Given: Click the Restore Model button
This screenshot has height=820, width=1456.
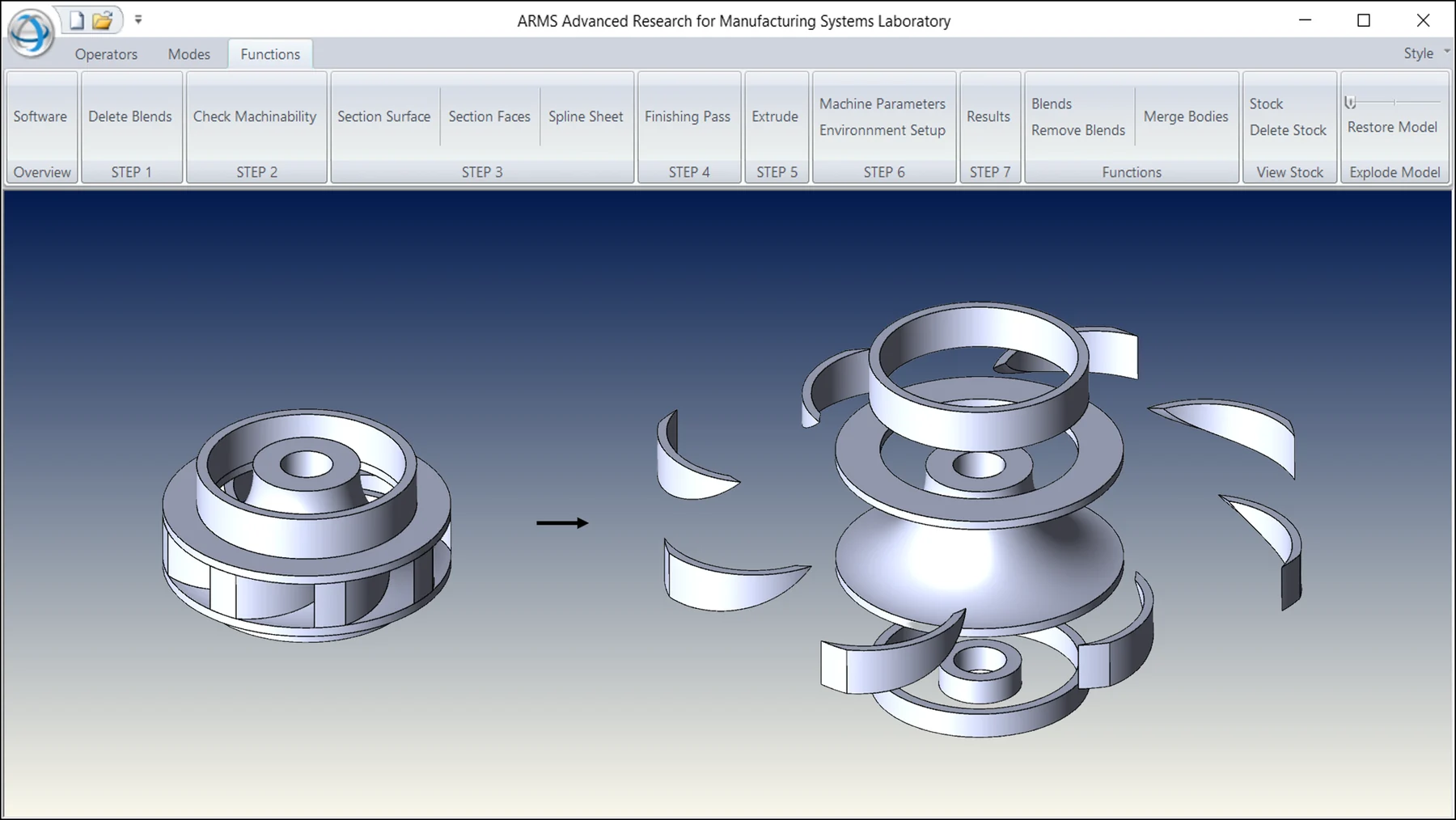Looking at the screenshot, I should tap(1392, 127).
